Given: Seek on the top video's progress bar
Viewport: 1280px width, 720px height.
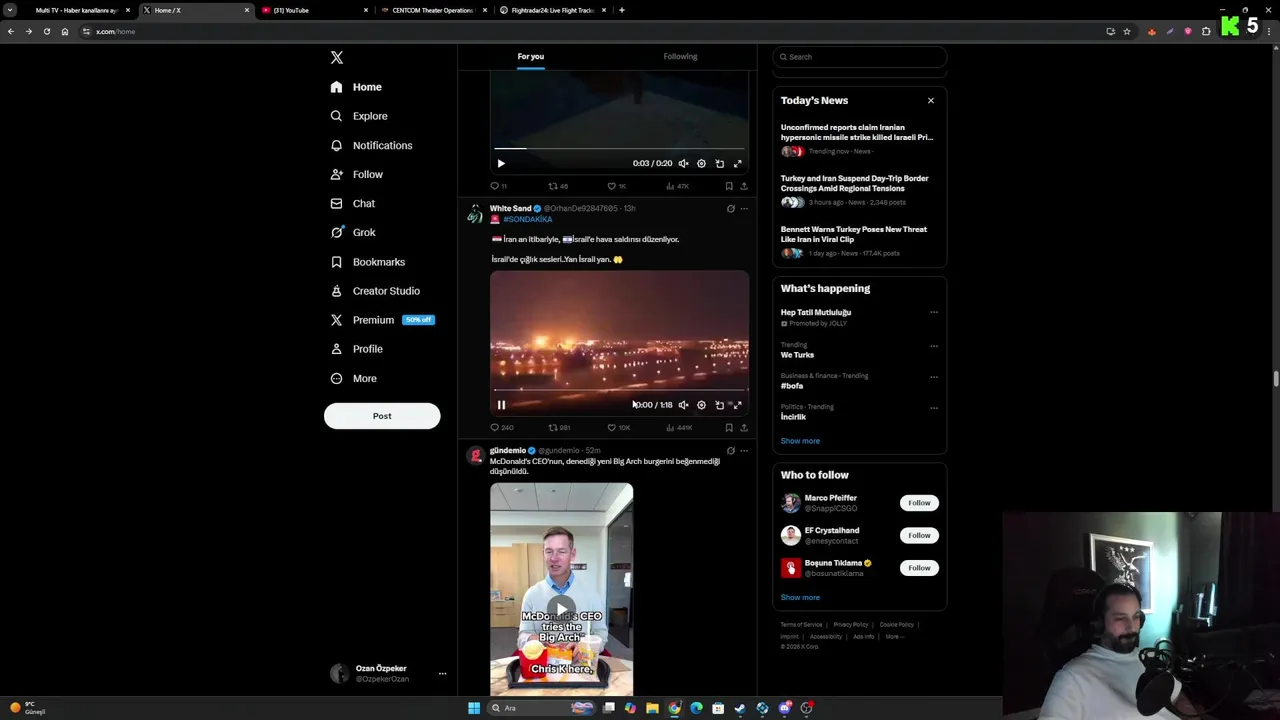Looking at the screenshot, I should pyautogui.click(x=619, y=148).
